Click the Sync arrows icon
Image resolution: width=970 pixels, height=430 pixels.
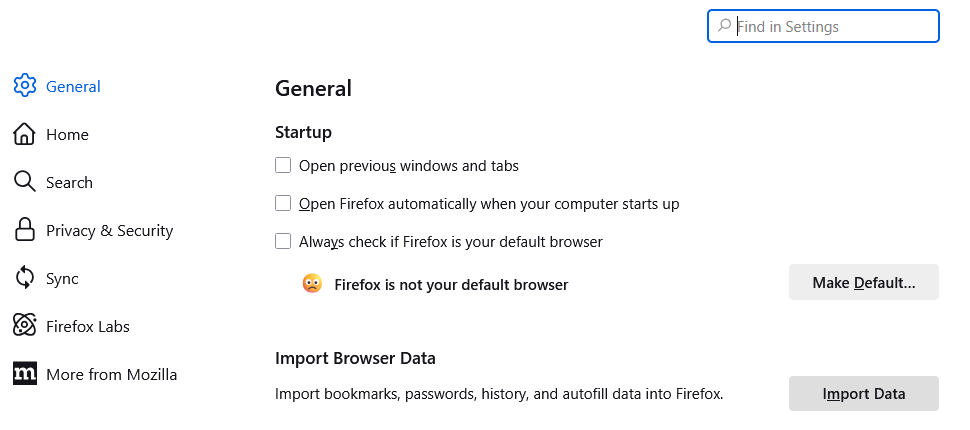[25, 278]
